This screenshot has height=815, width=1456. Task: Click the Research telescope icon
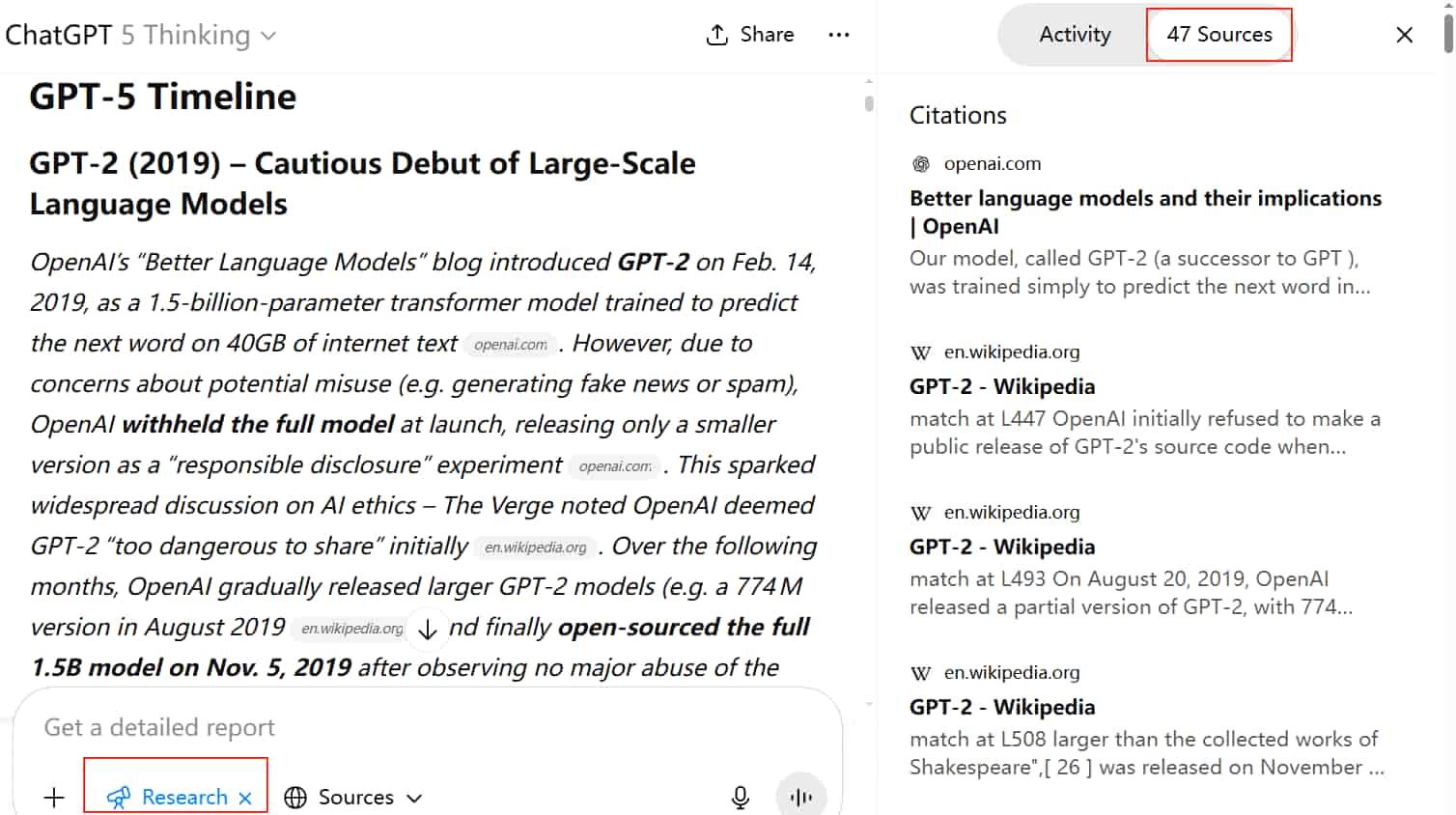coord(119,797)
